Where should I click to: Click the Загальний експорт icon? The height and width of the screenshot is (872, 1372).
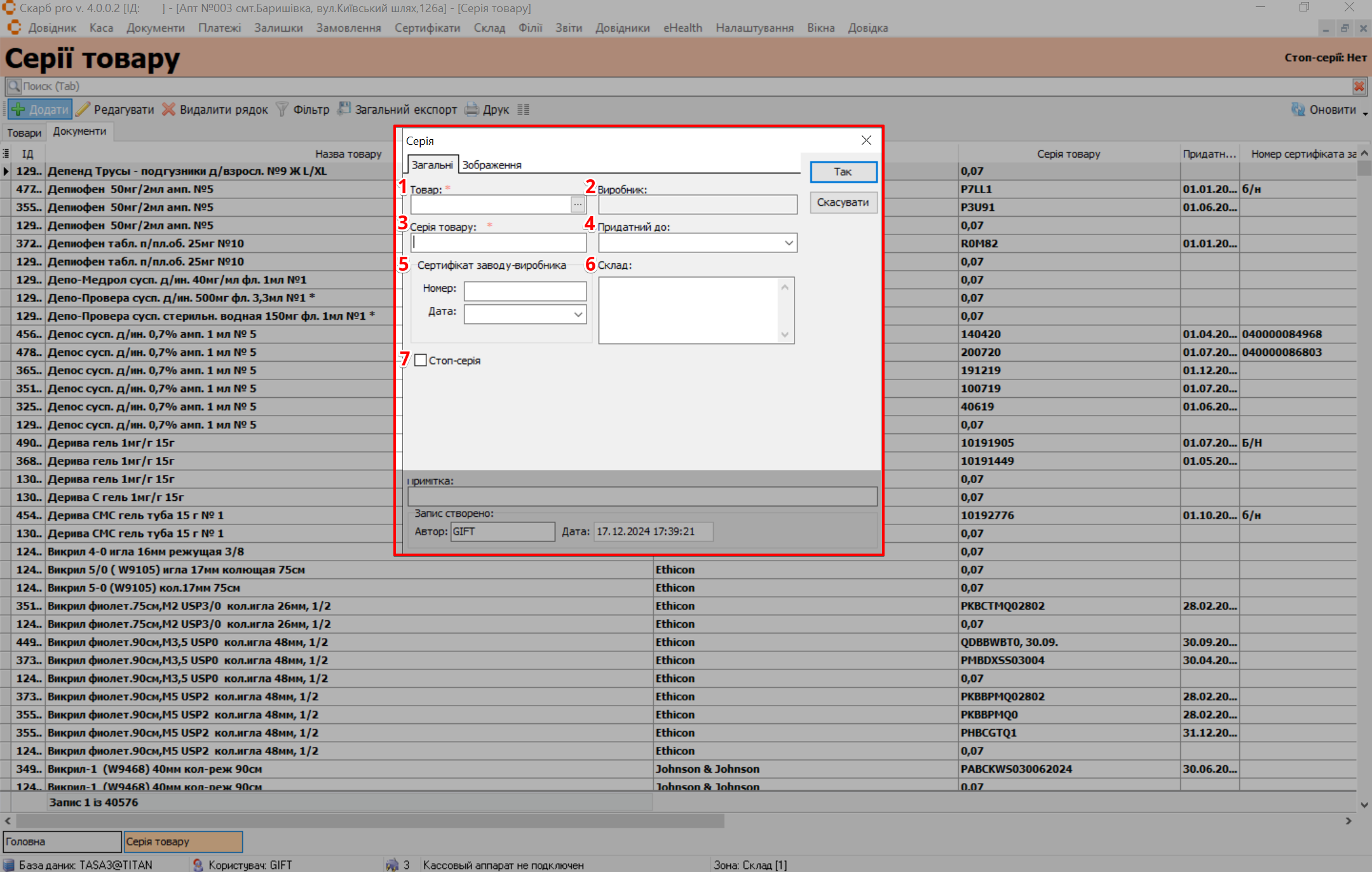point(344,109)
